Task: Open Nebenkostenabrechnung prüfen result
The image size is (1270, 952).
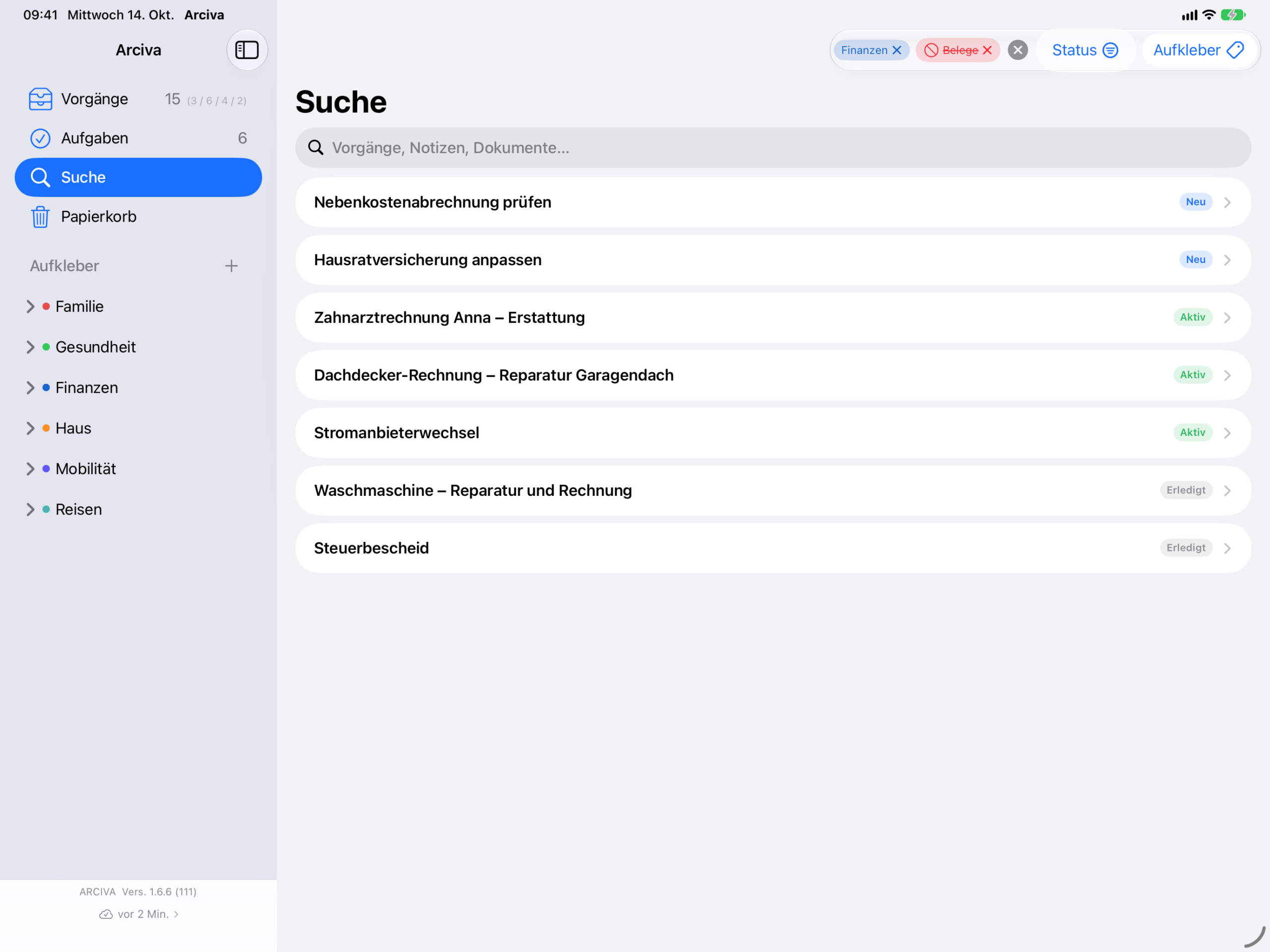Action: (x=773, y=202)
